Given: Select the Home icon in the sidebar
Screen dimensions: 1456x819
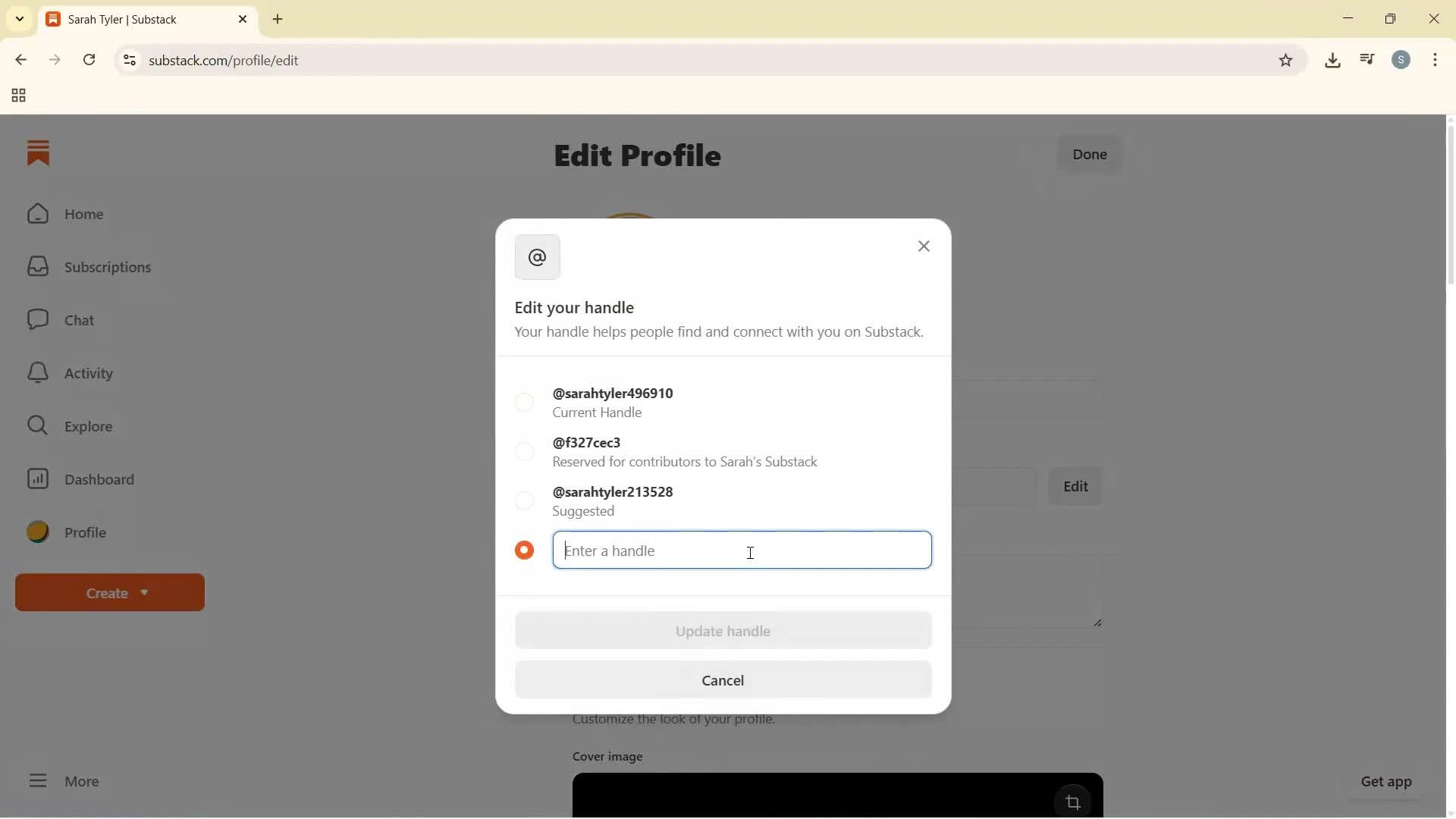Looking at the screenshot, I should tap(37, 214).
